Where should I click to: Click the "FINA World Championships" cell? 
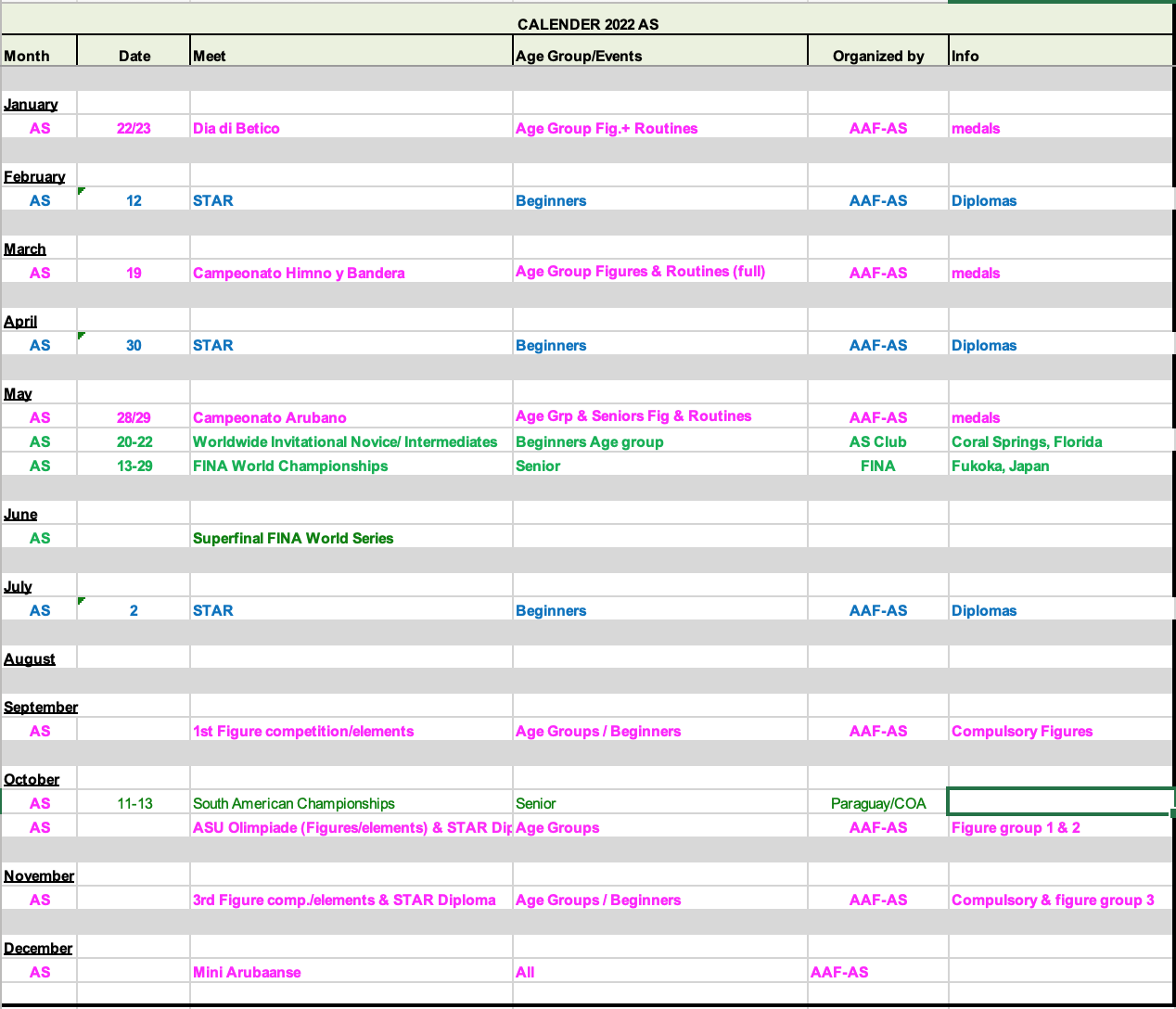[290, 466]
